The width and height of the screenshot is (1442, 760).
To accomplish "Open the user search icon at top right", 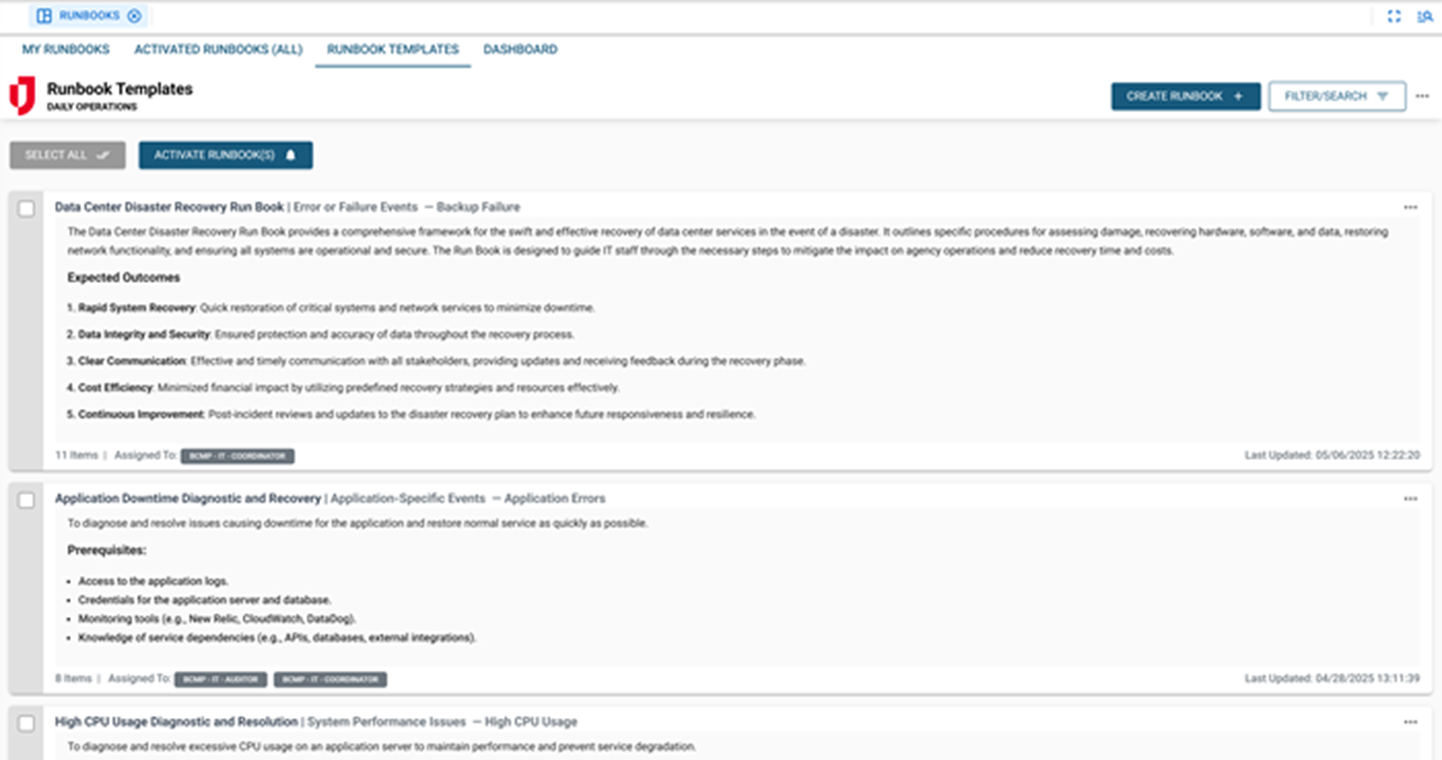I will (x=1425, y=16).
